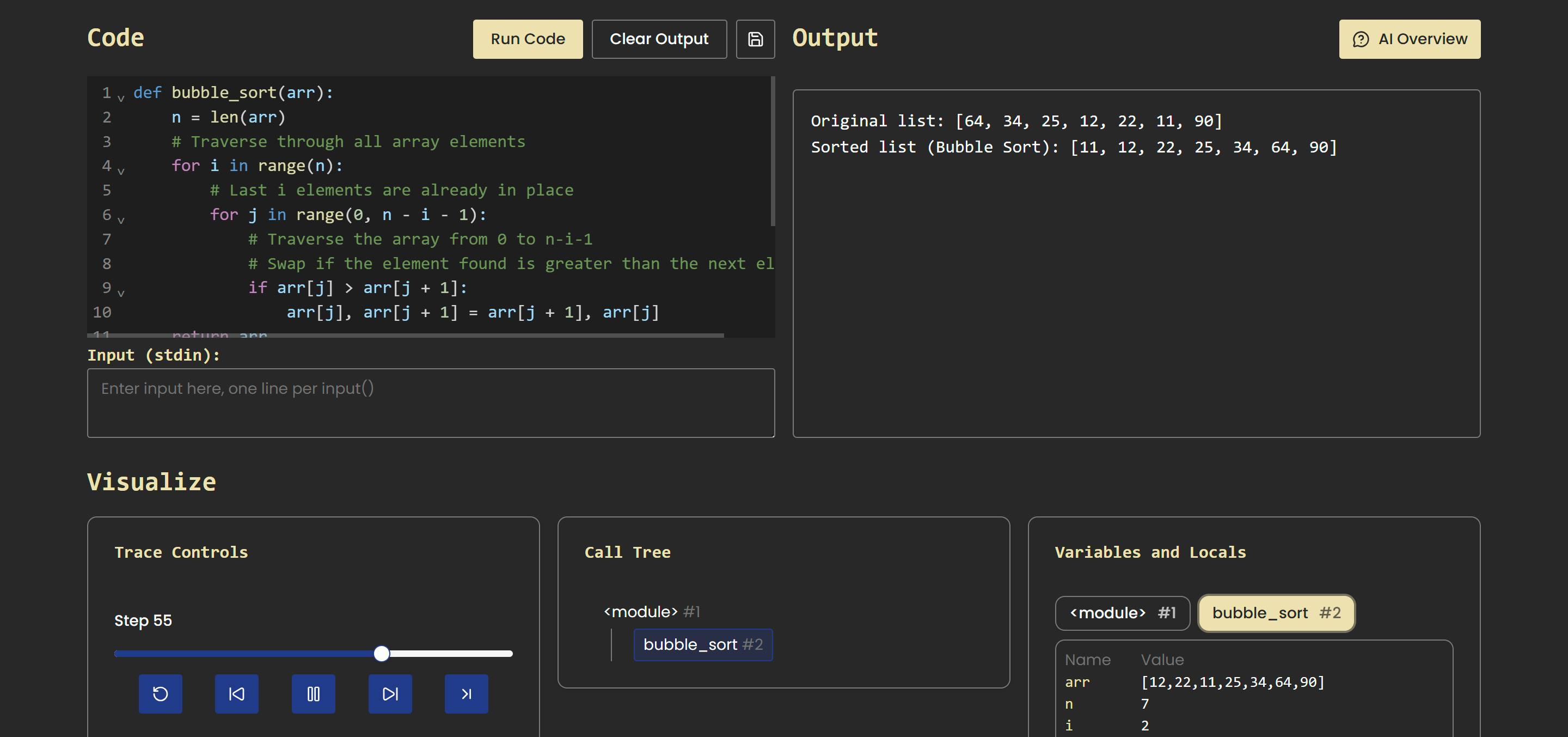Advance one trace step forward
Viewport: 1568px width, 737px height.
(390, 694)
